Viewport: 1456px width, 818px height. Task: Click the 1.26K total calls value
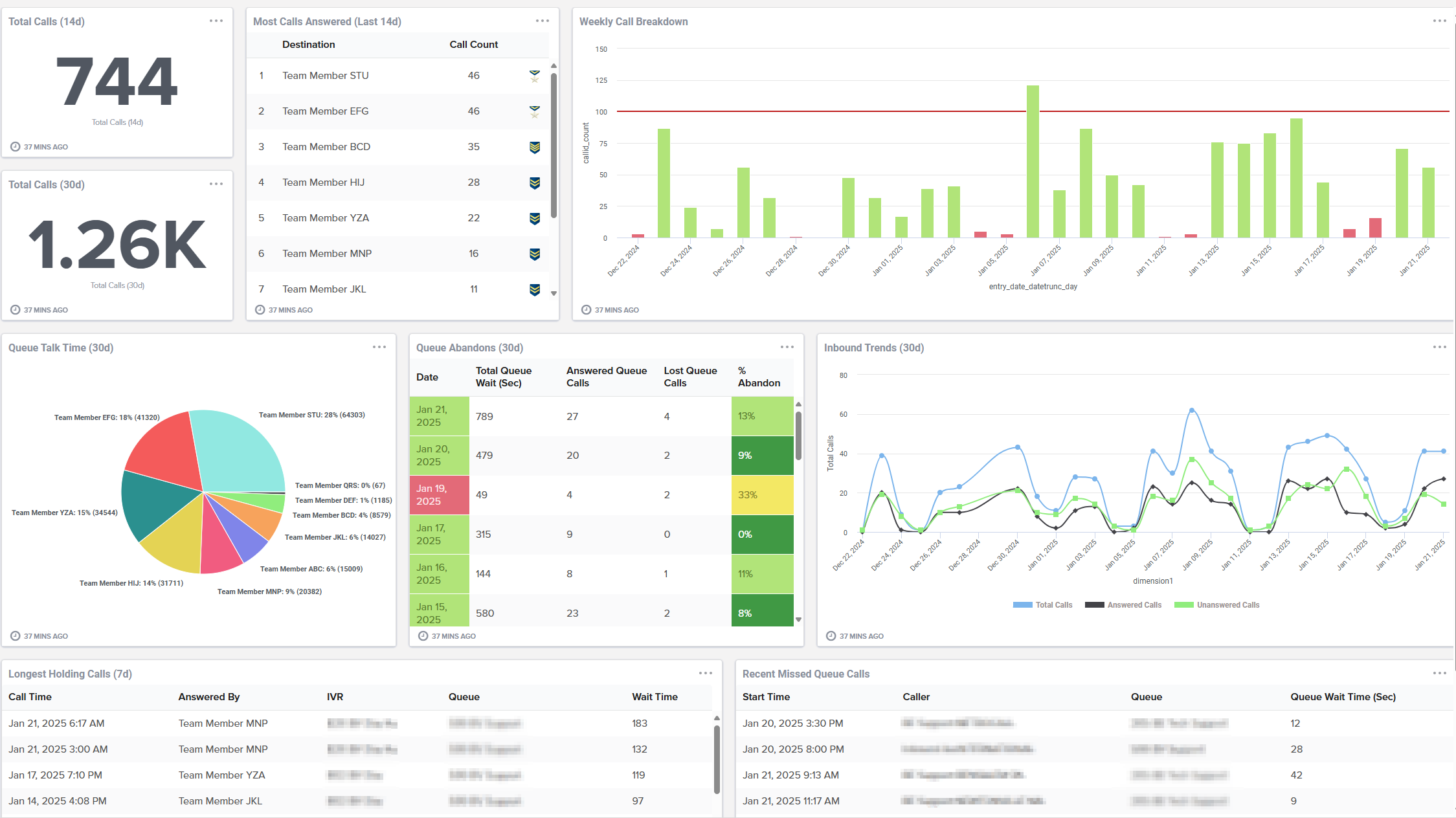coord(117,245)
